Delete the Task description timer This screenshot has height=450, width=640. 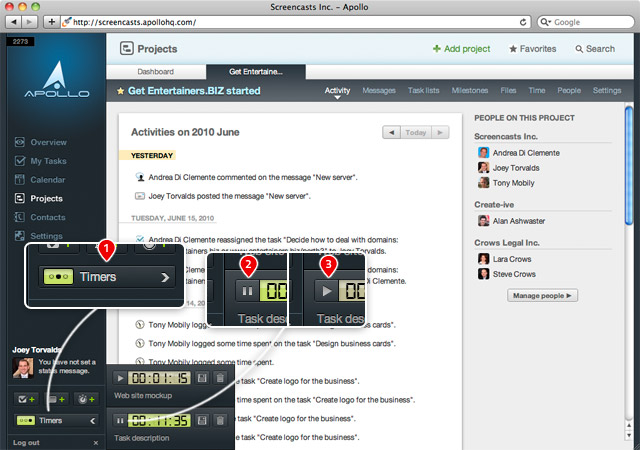[220, 421]
